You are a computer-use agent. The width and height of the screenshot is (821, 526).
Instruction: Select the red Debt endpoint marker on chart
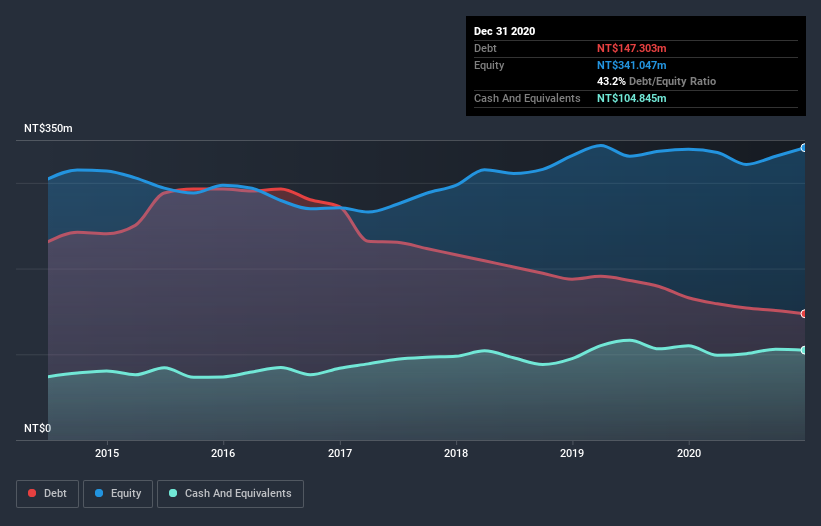[804, 314]
